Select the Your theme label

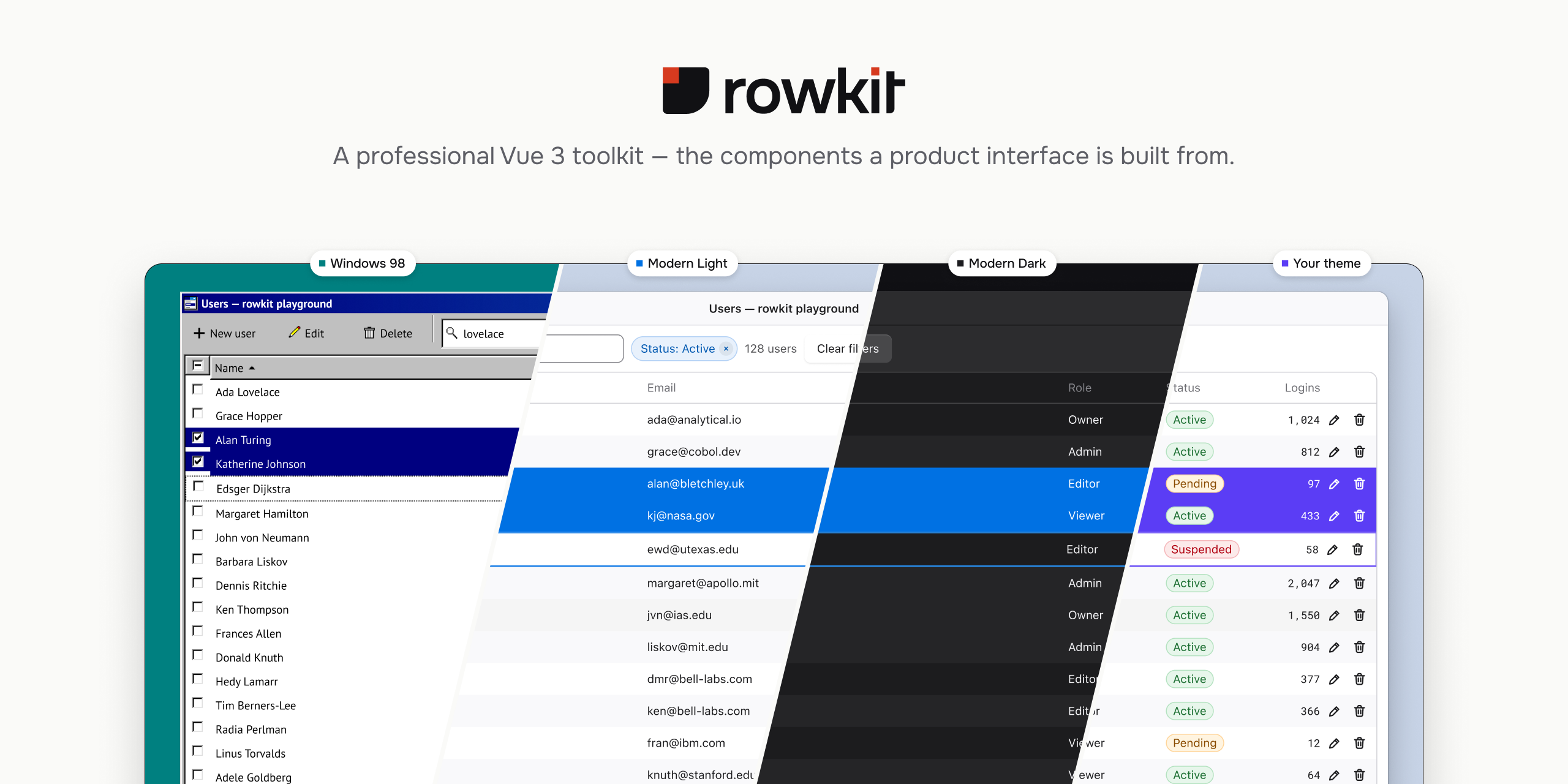1322,263
